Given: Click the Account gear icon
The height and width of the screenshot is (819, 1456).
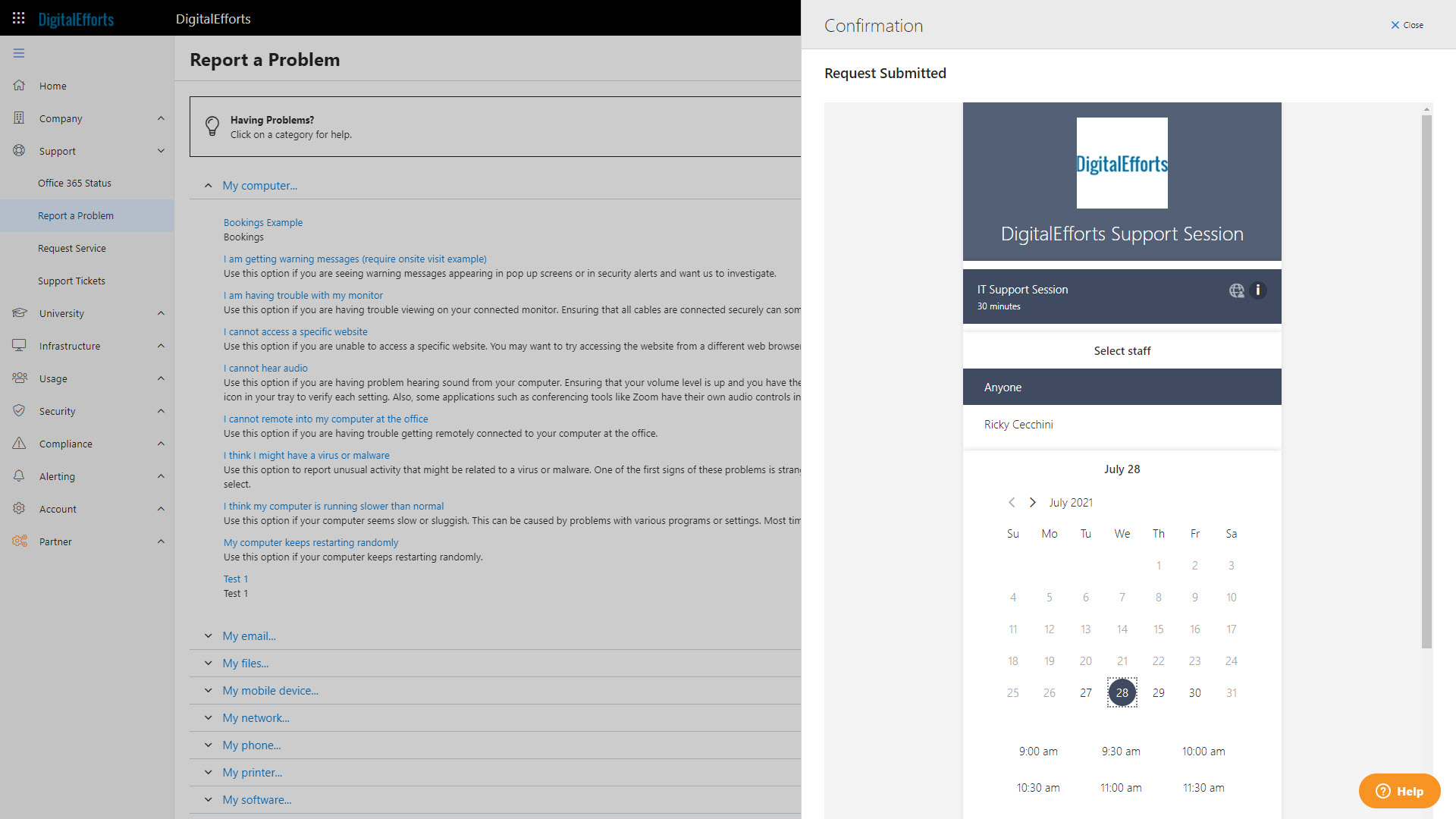Looking at the screenshot, I should (19, 509).
